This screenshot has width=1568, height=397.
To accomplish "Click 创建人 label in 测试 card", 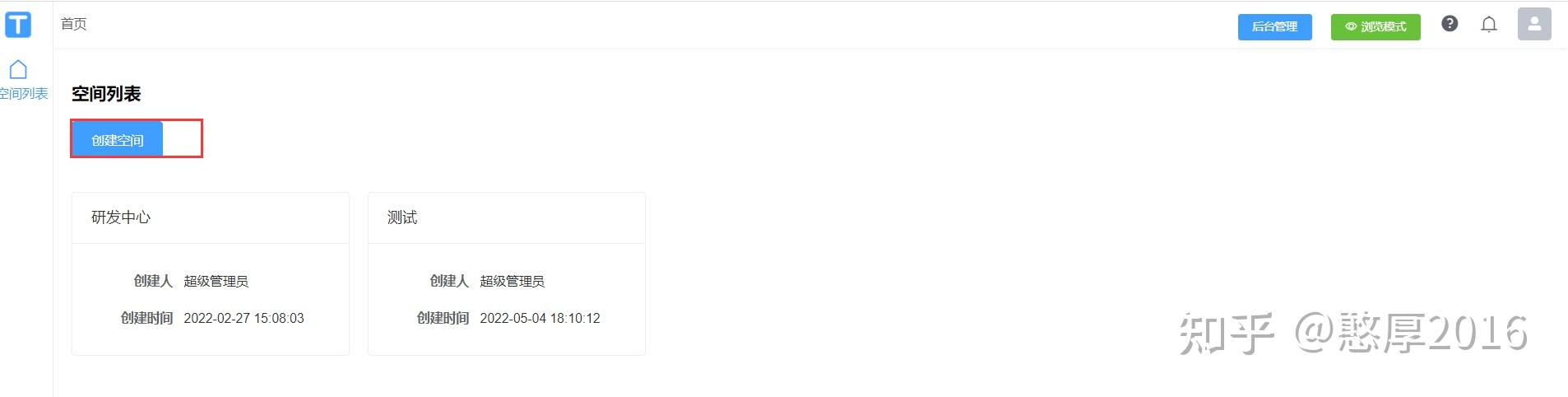I will [449, 282].
